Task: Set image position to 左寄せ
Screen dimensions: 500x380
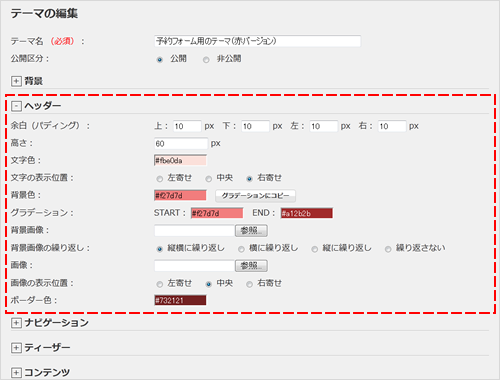Action: click(160, 284)
